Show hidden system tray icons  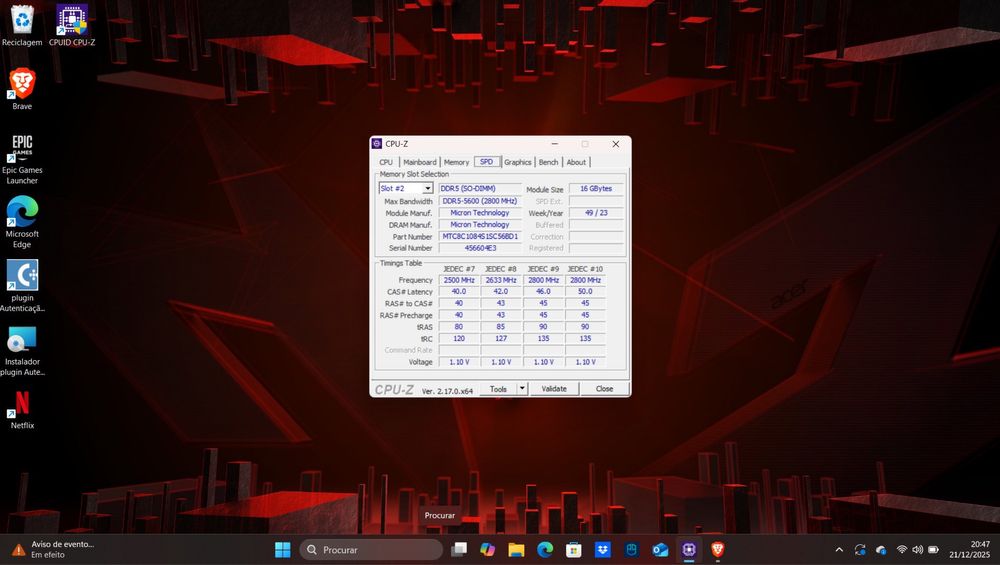839,550
